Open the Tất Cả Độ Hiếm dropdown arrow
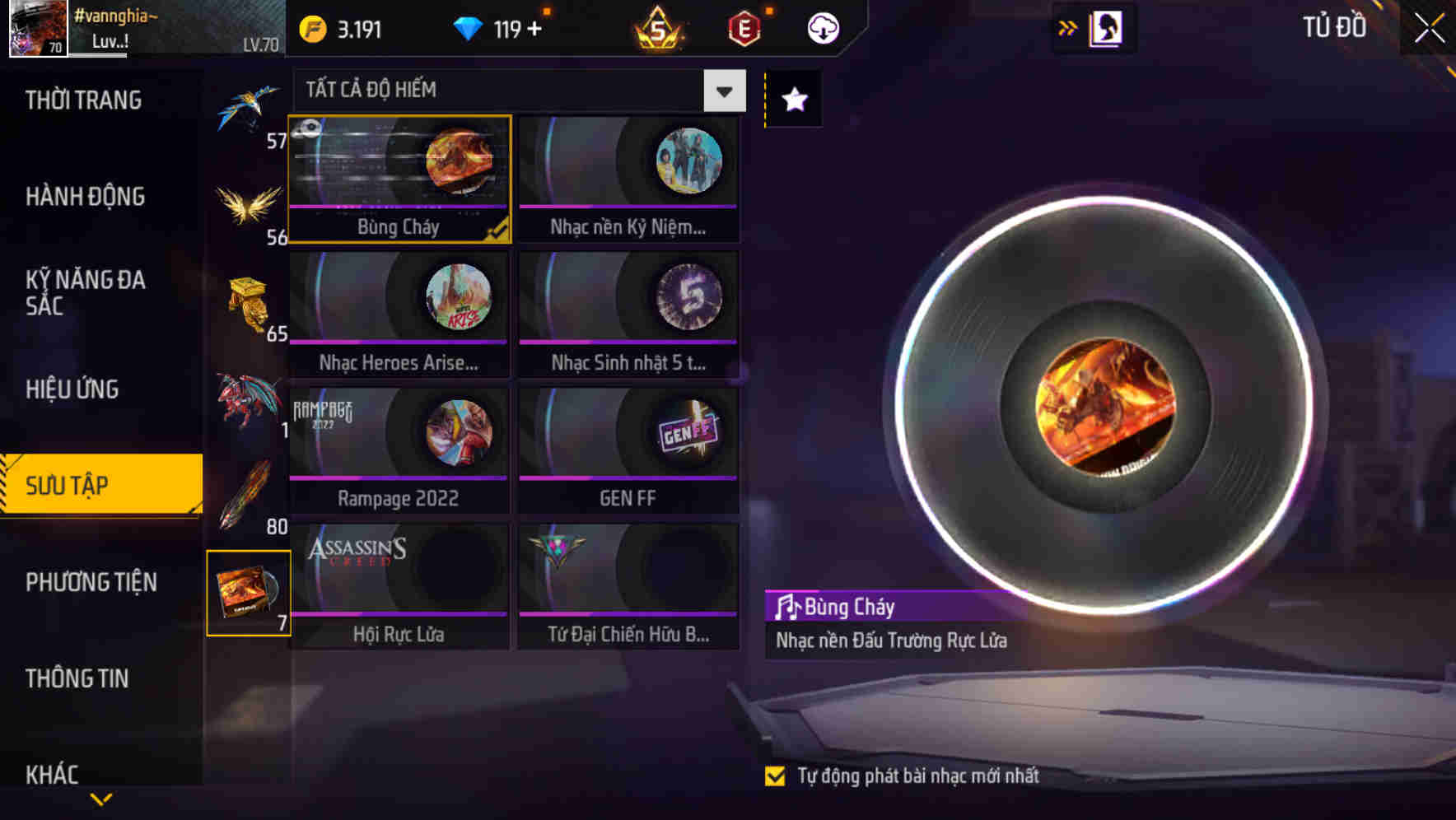The height and width of the screenshot is (820, 1456). (725, 91)
